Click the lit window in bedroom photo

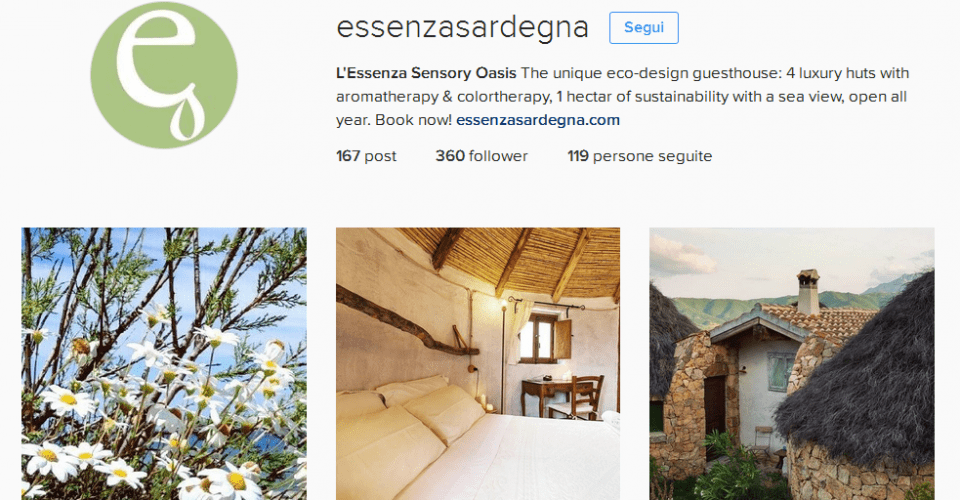point(537,338)
